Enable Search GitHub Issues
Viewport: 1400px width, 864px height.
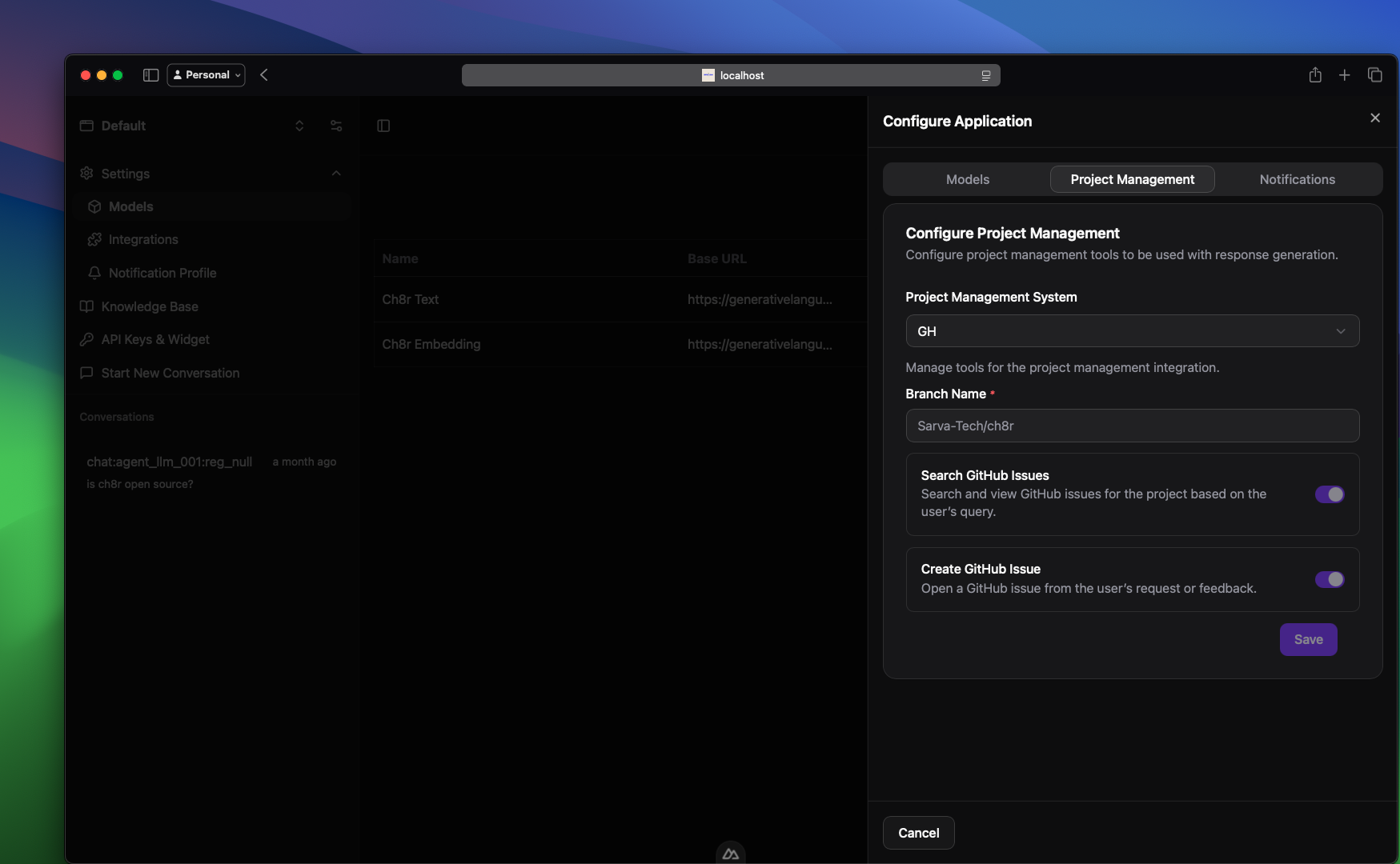[x=1329, y=494]
